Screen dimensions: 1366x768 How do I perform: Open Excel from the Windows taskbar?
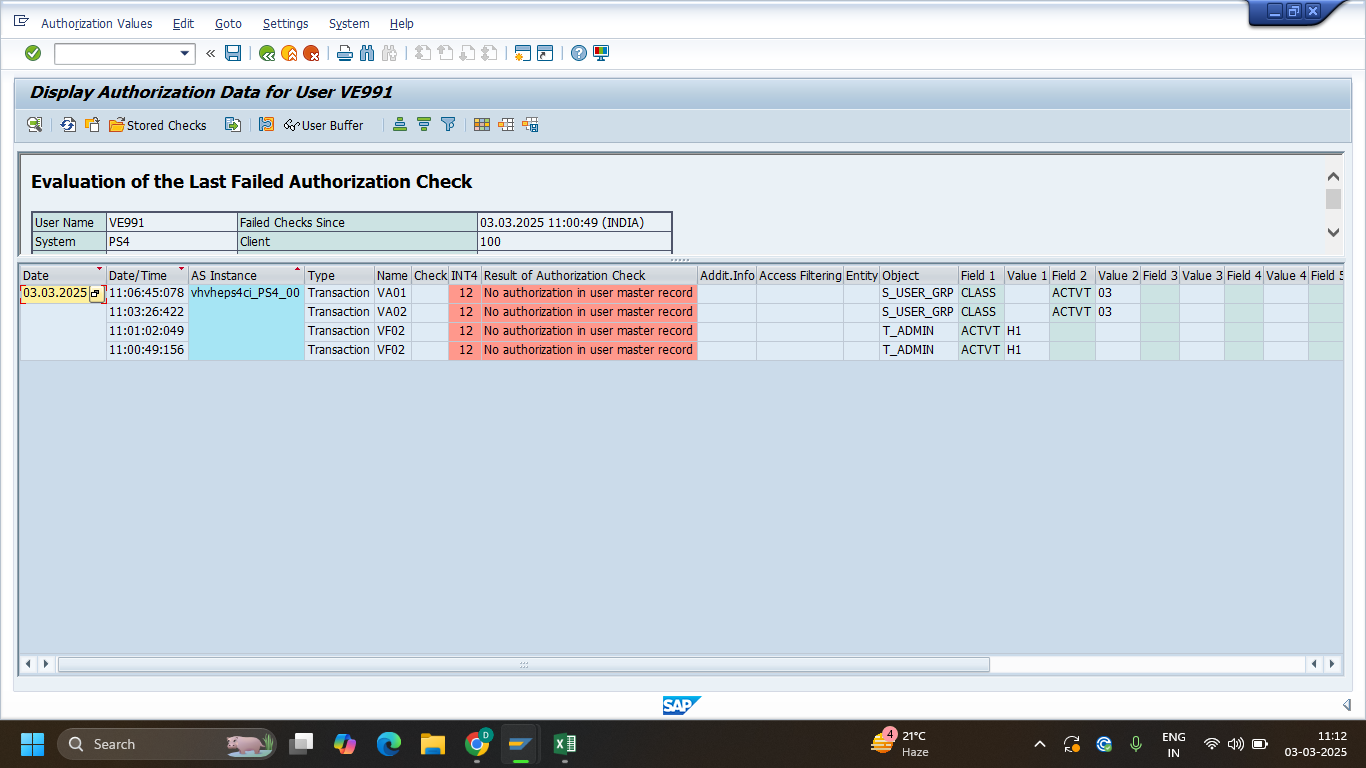point(565,744)
